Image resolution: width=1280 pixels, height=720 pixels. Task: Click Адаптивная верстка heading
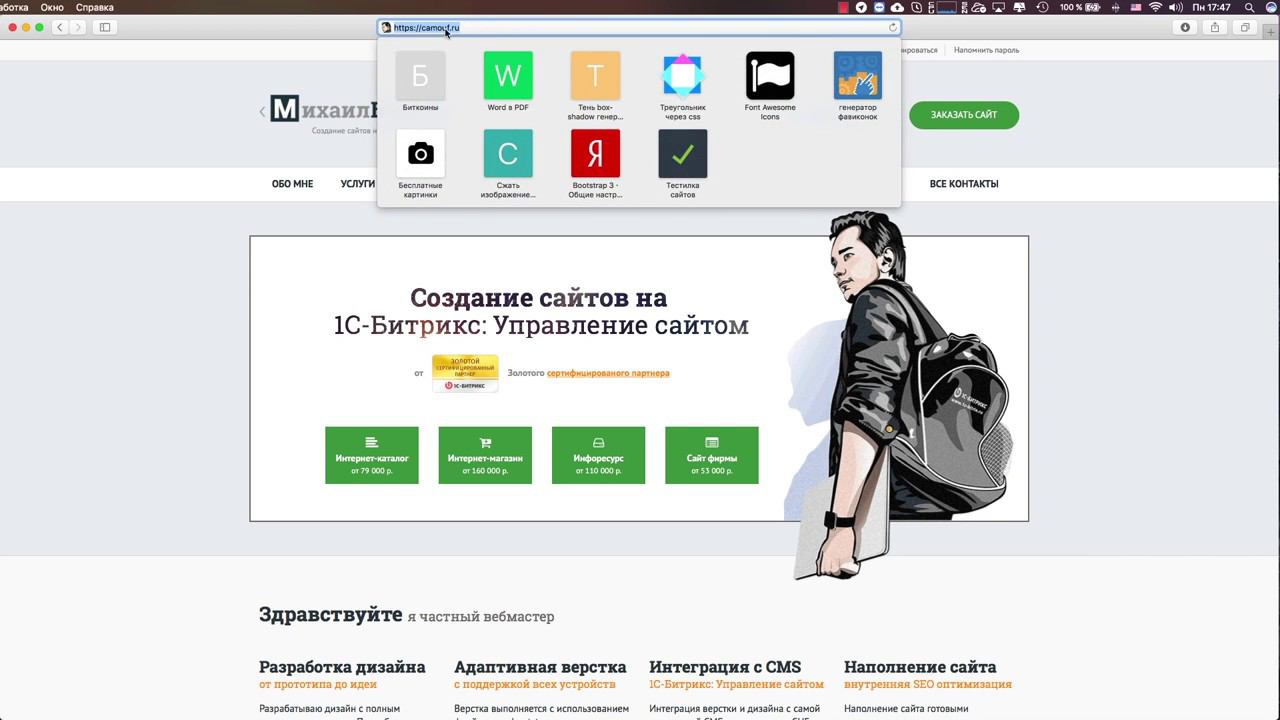[x=540, y=667]
